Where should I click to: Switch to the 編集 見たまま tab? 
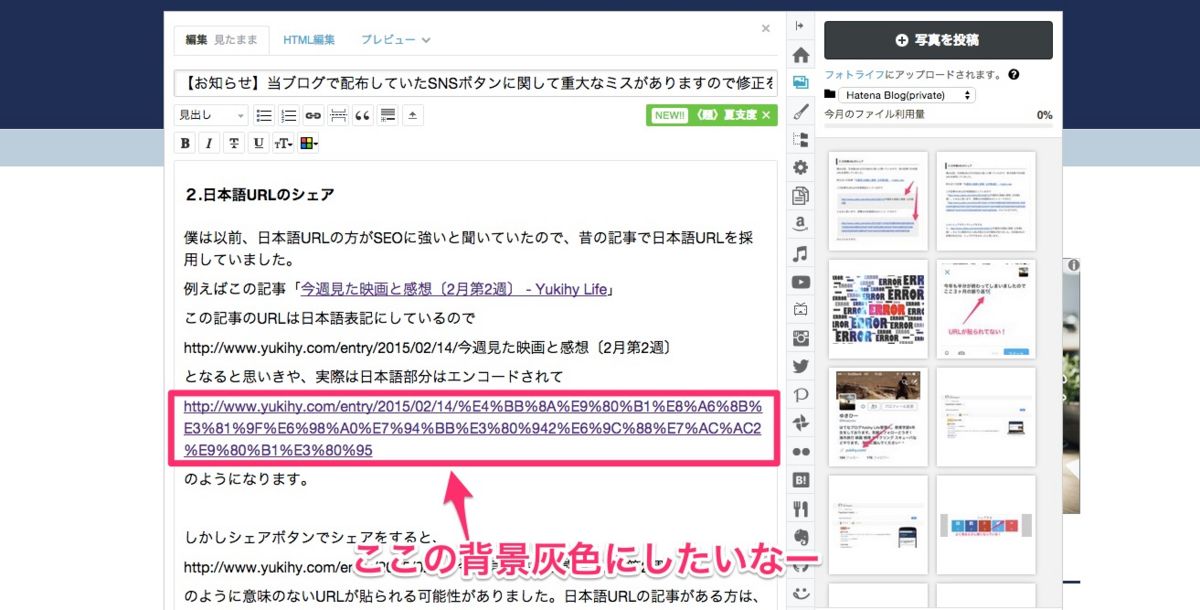tap(220, 40)
